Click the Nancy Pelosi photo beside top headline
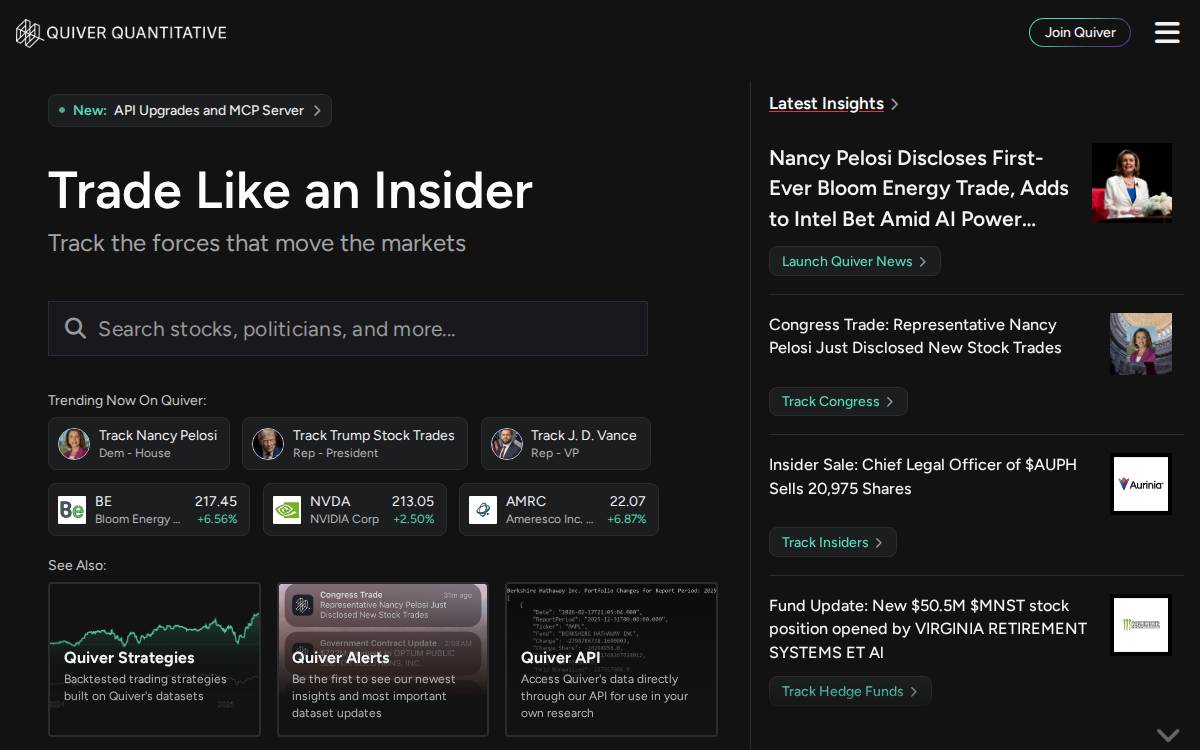The height and width of the screenshot is (750, 1200). [x=1132, y=182]
